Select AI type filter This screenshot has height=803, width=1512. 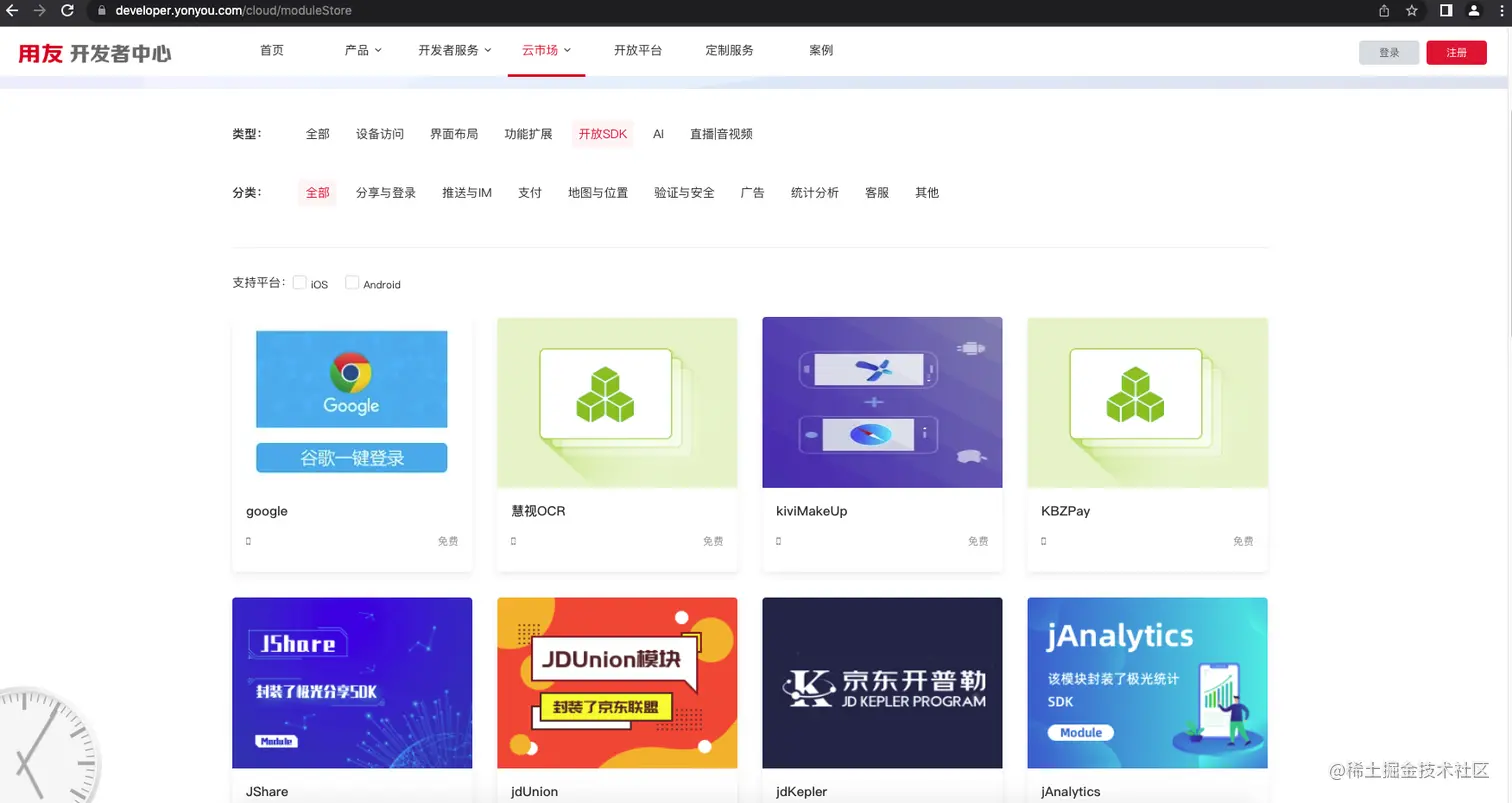pyautogui.click(x=658, y=134)
